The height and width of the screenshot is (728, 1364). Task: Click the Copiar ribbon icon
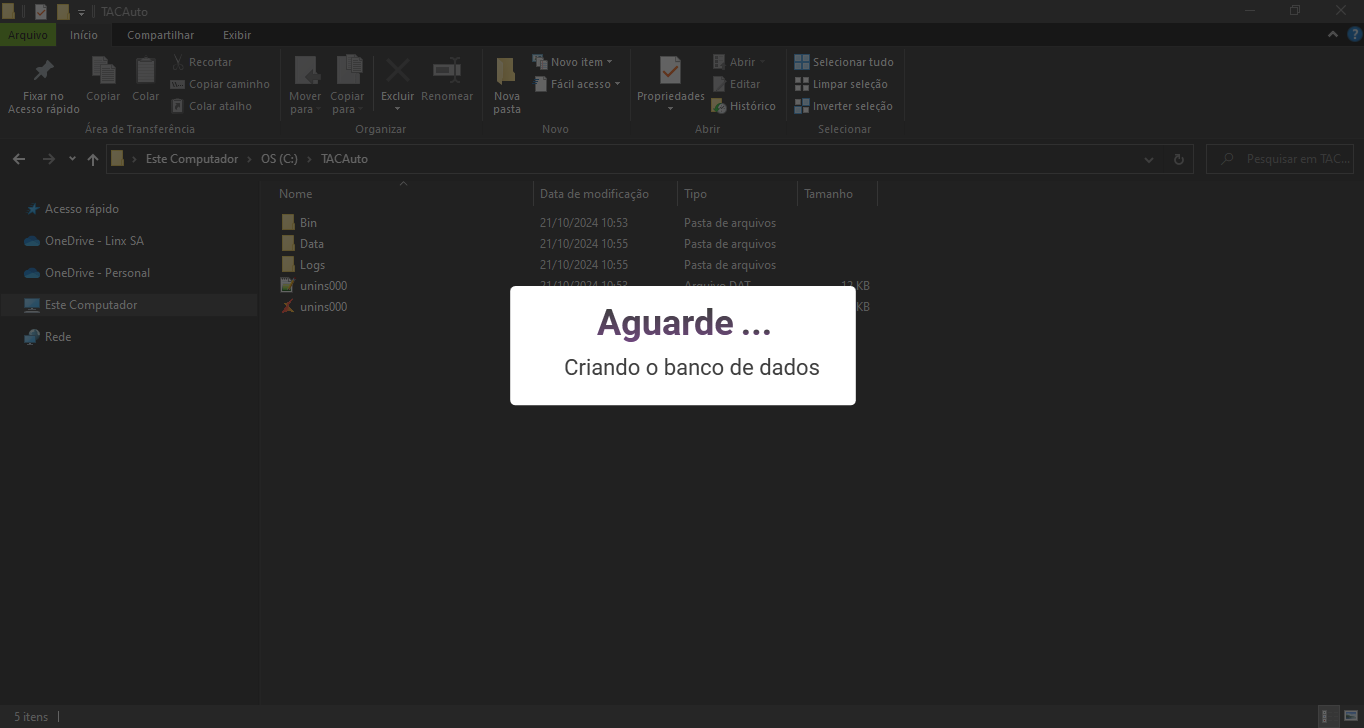[103, 70]
